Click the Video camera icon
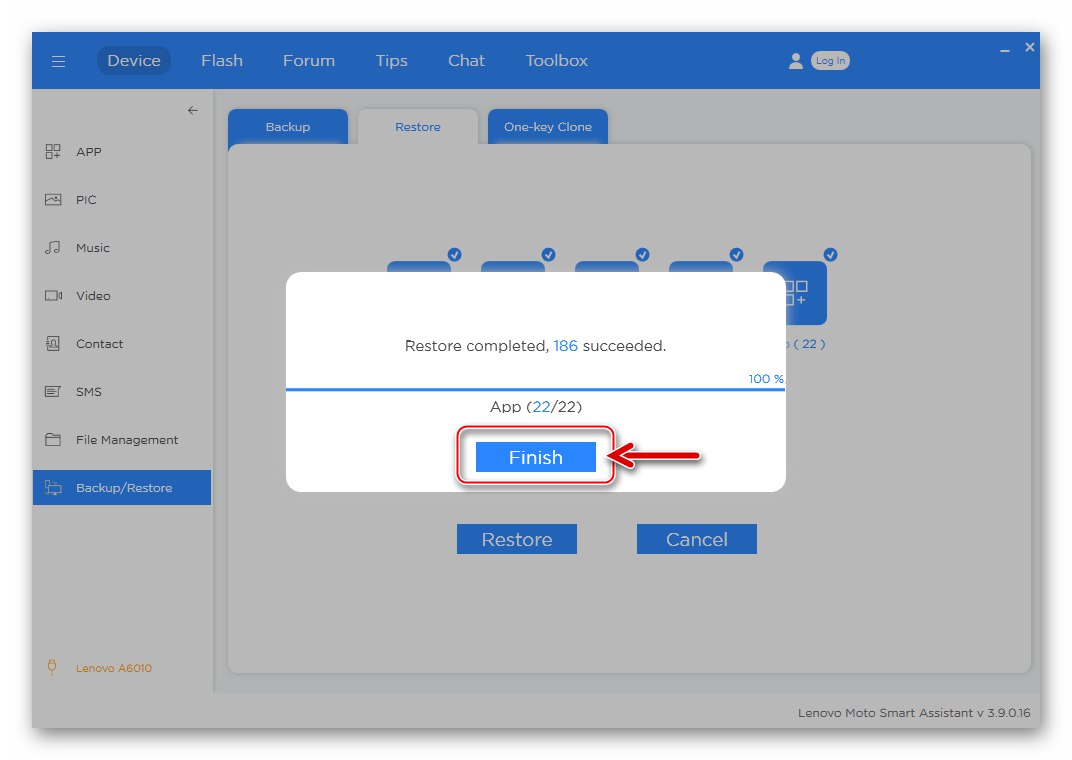 pos(53,295)
